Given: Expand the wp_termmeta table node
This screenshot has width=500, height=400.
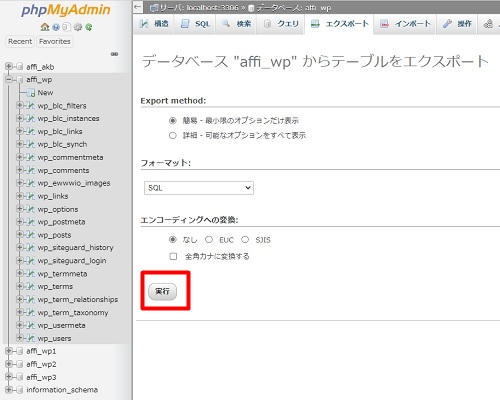Looking at the screenshot, I should tap(20, 273).
